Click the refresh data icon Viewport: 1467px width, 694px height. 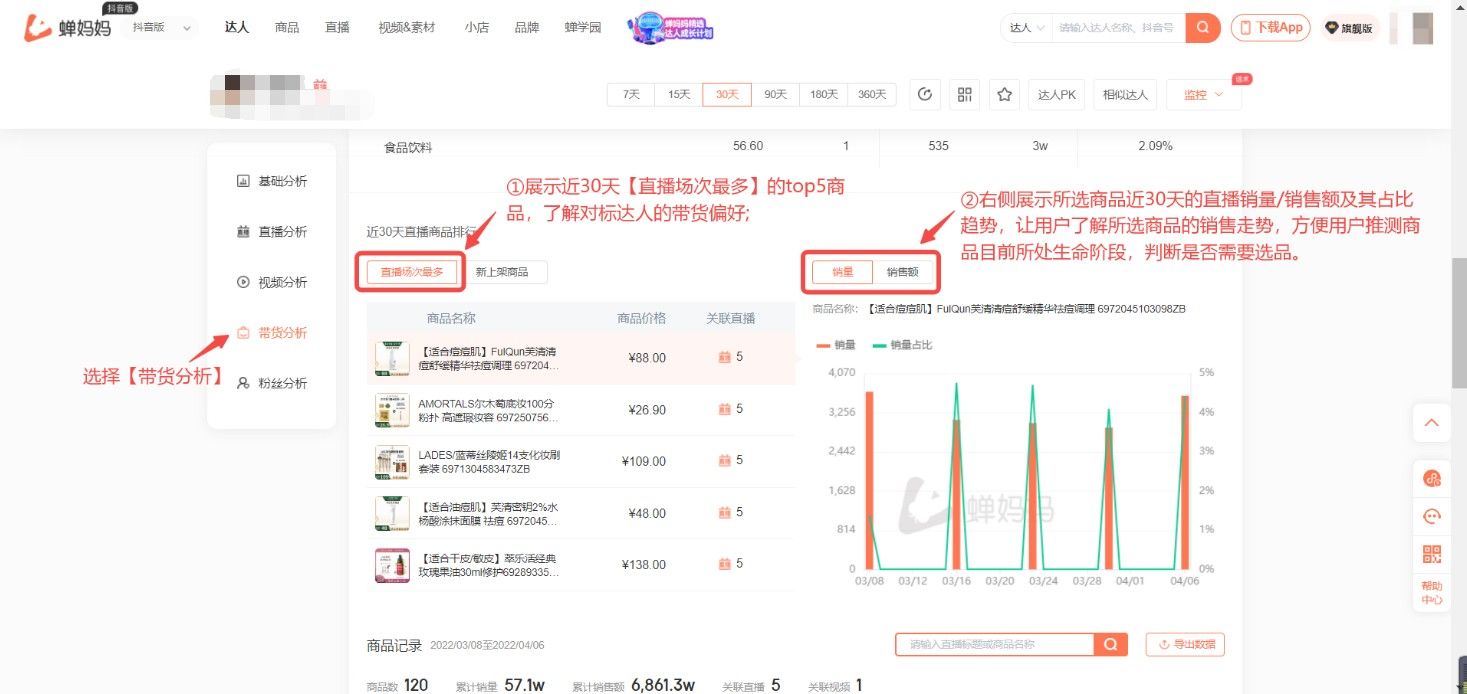[925, 94]
